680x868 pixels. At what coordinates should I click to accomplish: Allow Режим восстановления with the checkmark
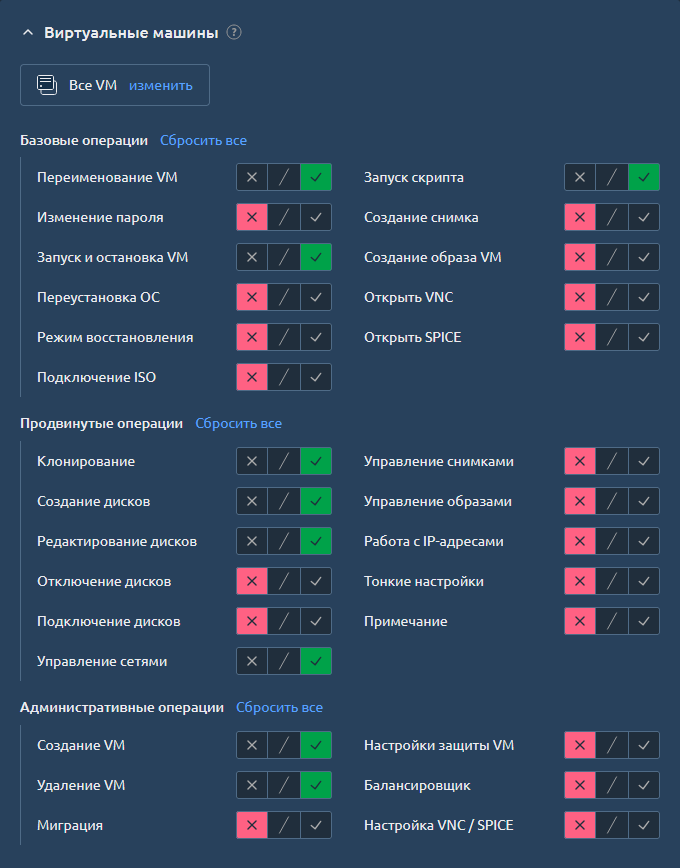coord(316,337)
